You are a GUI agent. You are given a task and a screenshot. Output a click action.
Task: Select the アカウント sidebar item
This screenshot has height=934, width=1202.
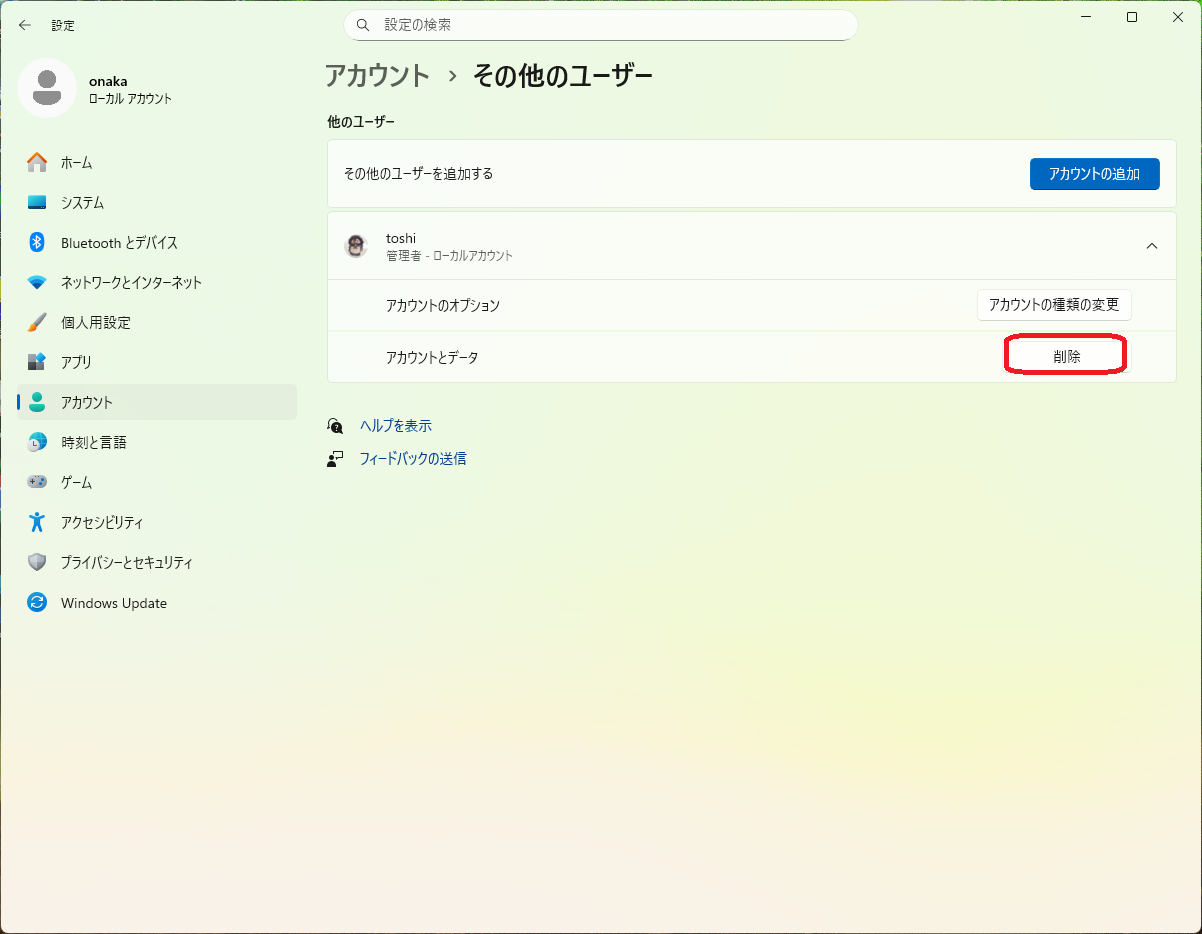pyautogui.click(x=157, y=402)
